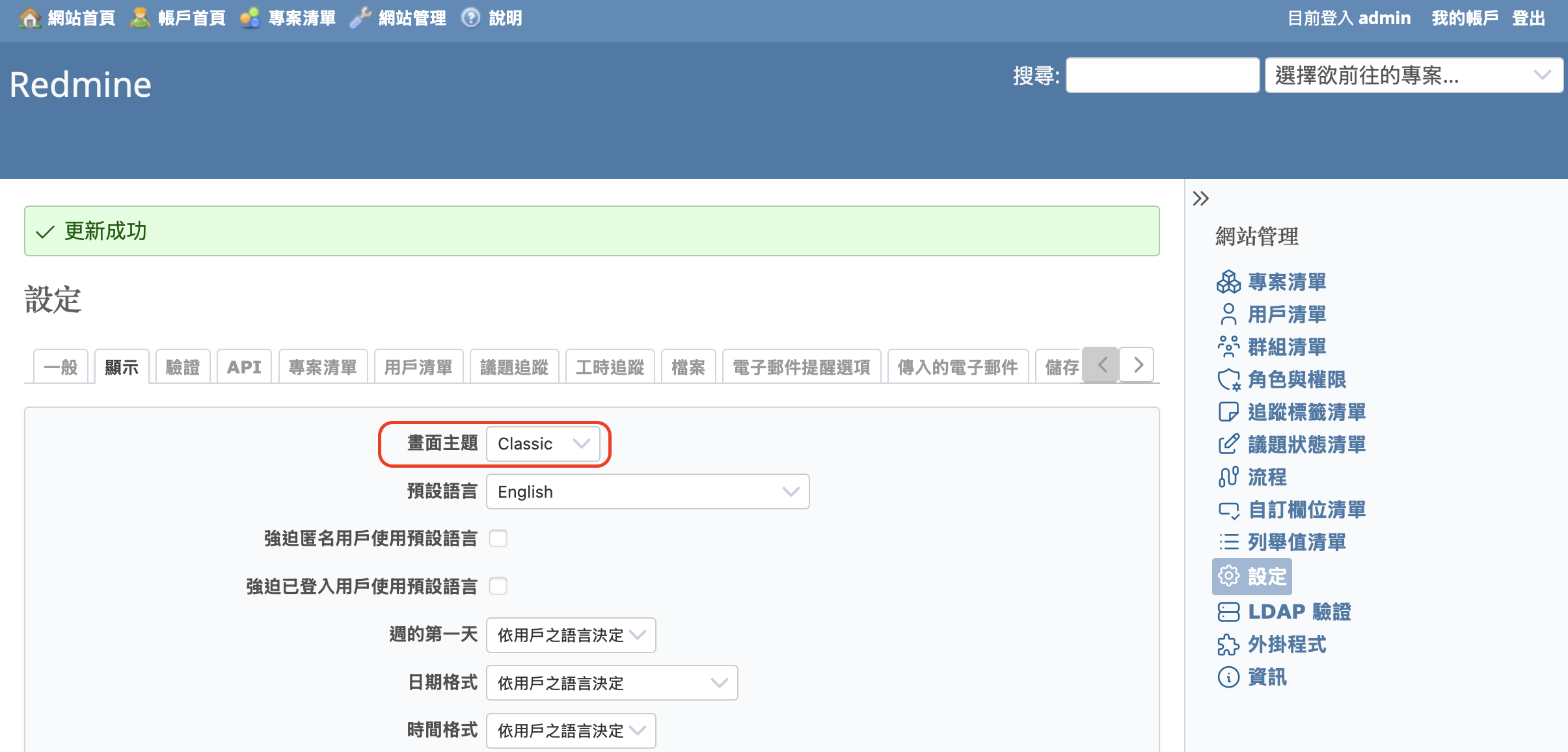
Task: Click the cubes icon for 專案清單 in sidebar
Action: point(1228,282)
